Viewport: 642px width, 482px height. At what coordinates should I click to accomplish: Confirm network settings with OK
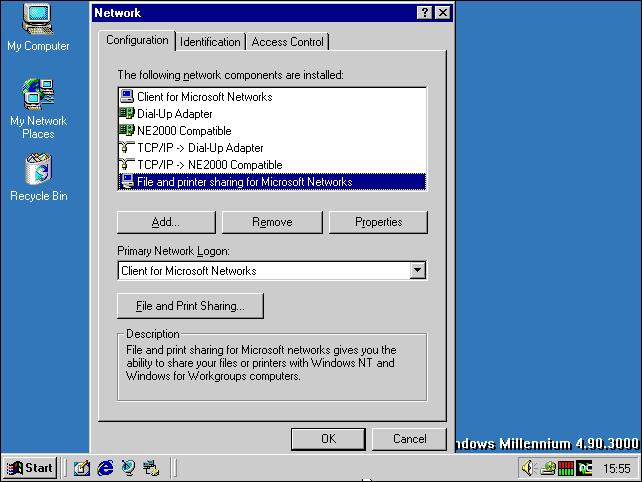pyautogui.click(x=328, y=439)
